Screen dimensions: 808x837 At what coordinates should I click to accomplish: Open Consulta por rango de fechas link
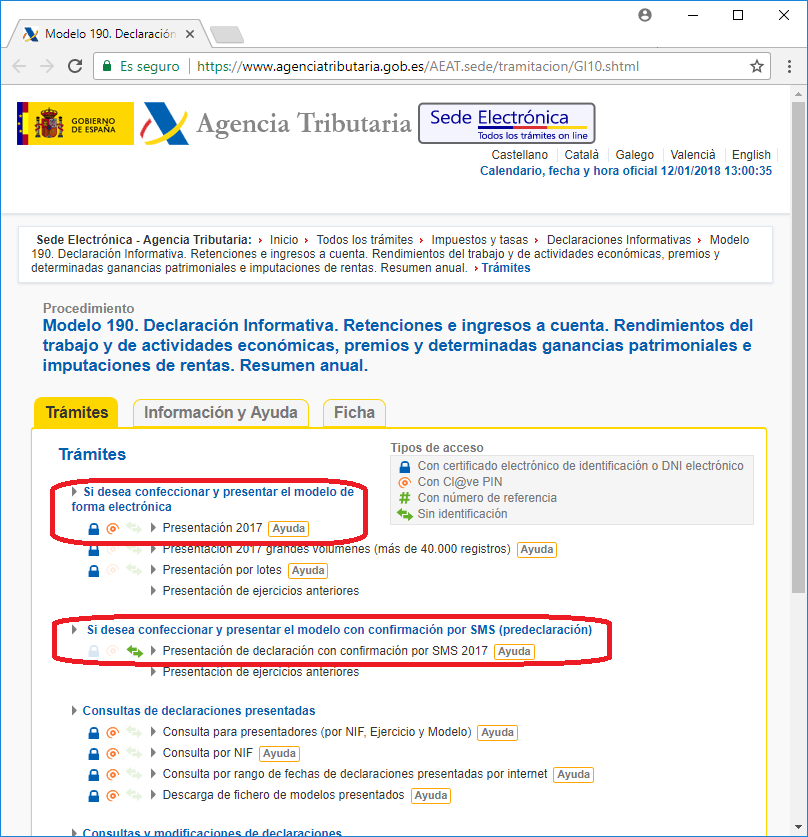click(355, 774)
